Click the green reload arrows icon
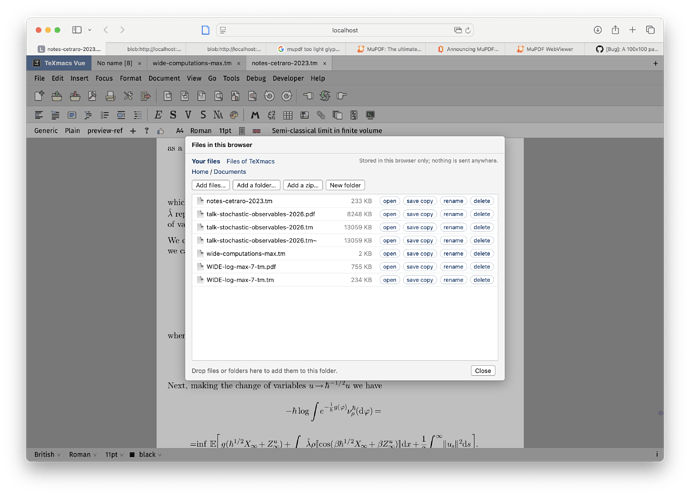Screen dimensions: 690x496 [325, 96]
